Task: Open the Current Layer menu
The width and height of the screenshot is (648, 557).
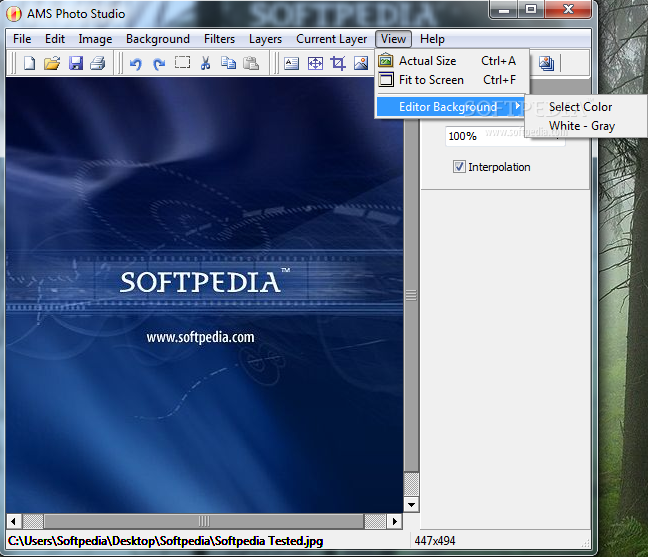Action: 331,39
